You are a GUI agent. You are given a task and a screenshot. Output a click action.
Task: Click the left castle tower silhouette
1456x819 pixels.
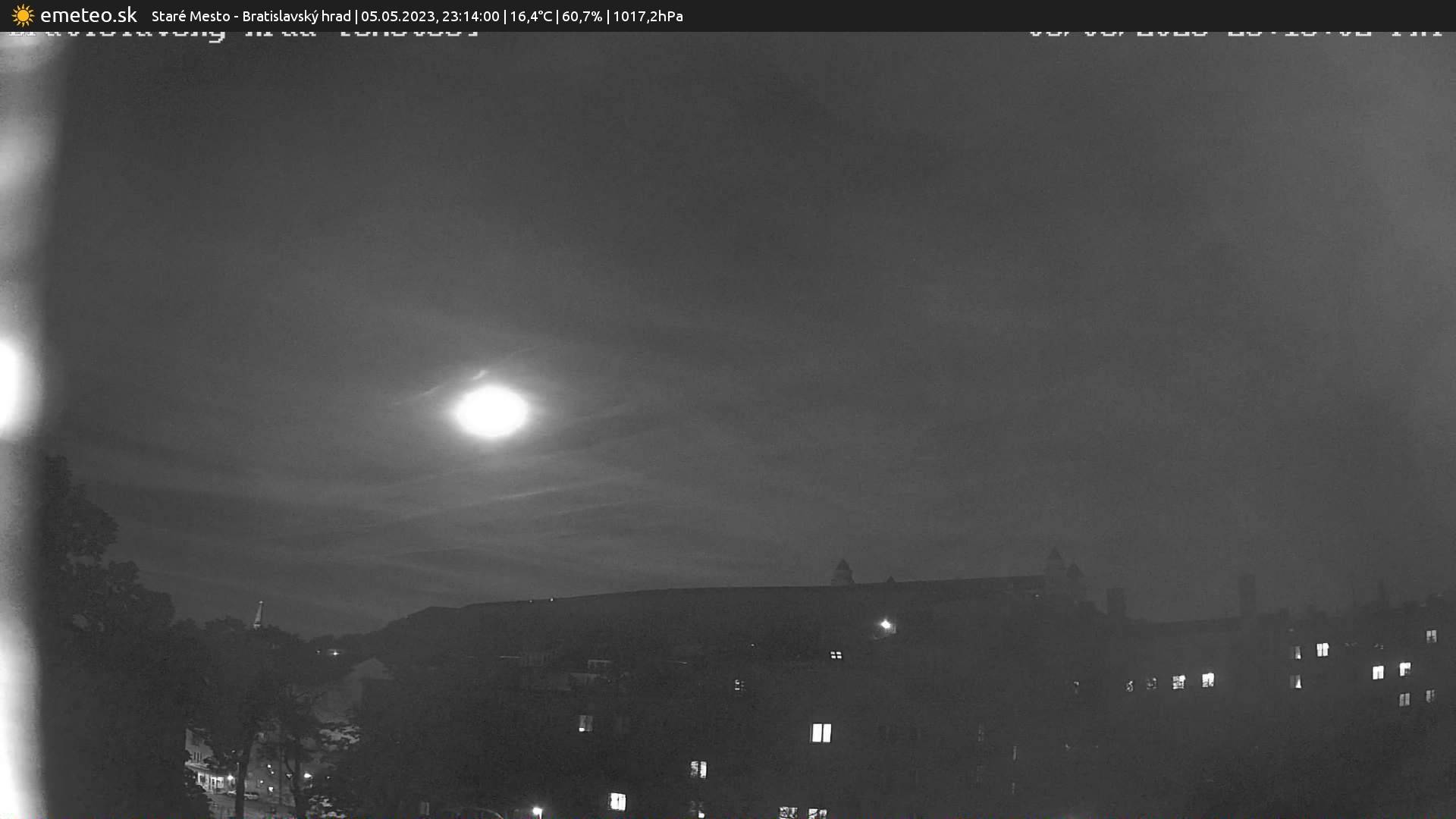(x=843, y=573)
